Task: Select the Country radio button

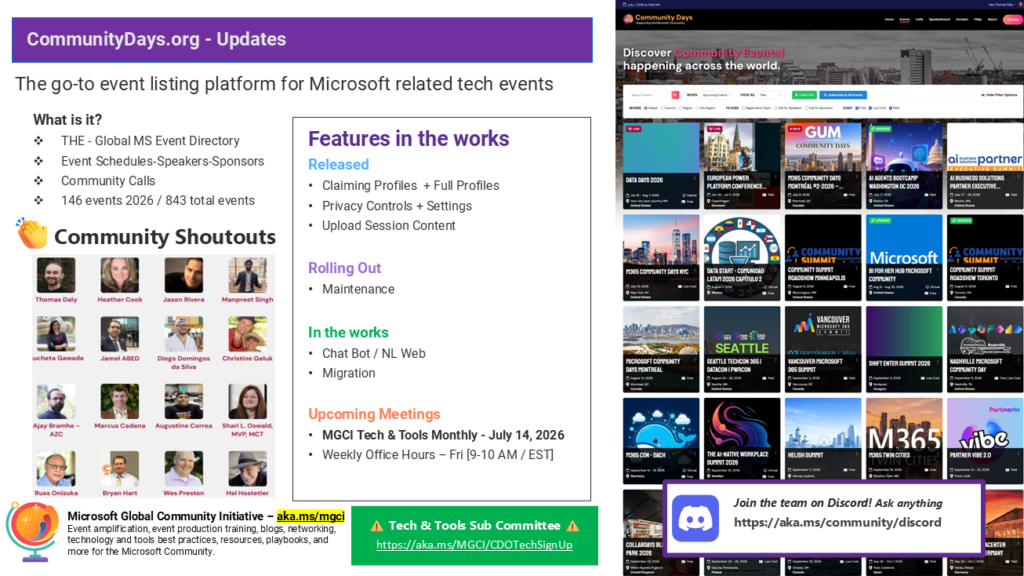Action: [662, 108]
